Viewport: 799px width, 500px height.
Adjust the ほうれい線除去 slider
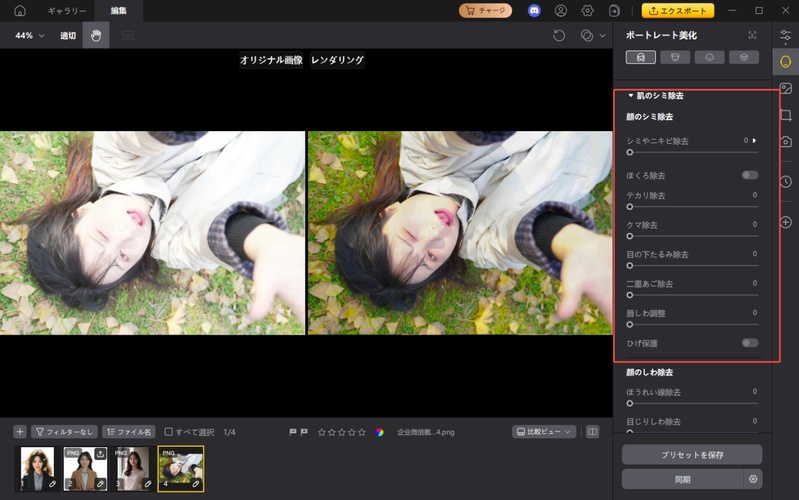coord(694,403)
